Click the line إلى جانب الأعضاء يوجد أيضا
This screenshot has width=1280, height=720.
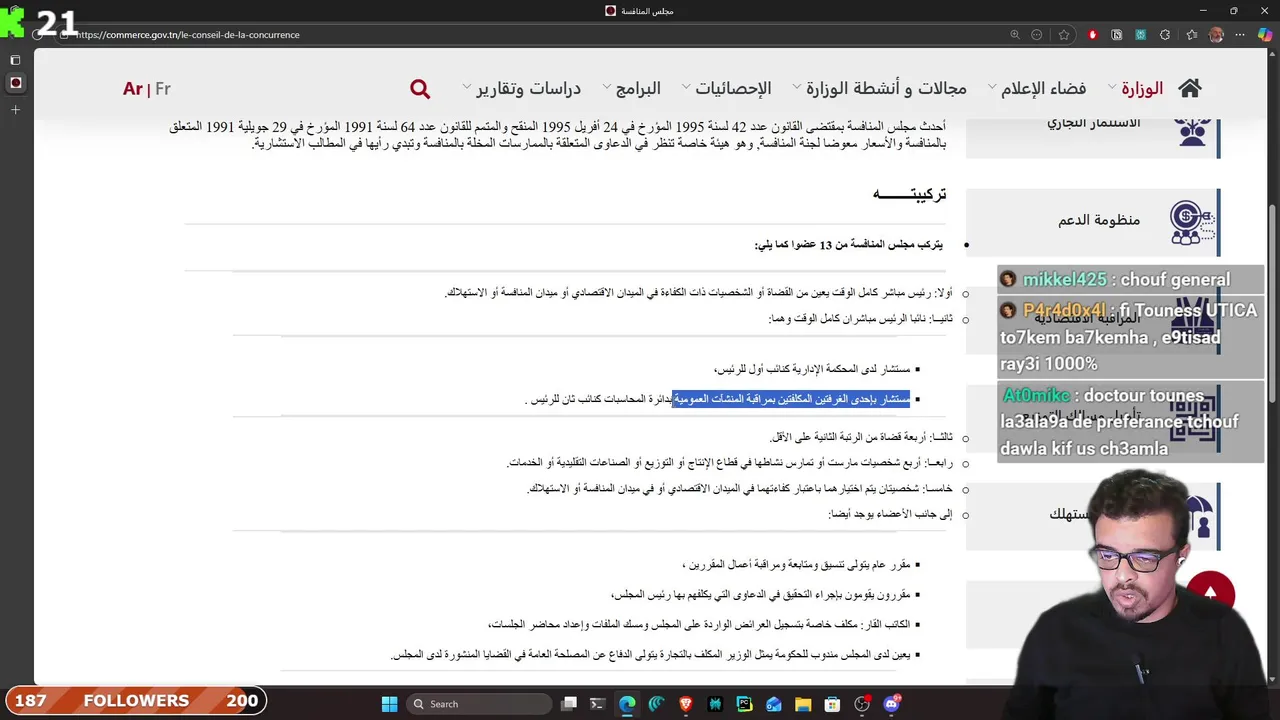[x=890, y=514]
